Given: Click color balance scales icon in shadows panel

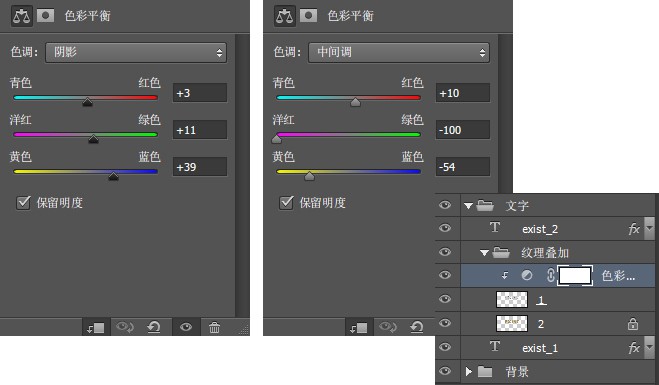Looking at the screenshot, I should click(x=21, y=16).
